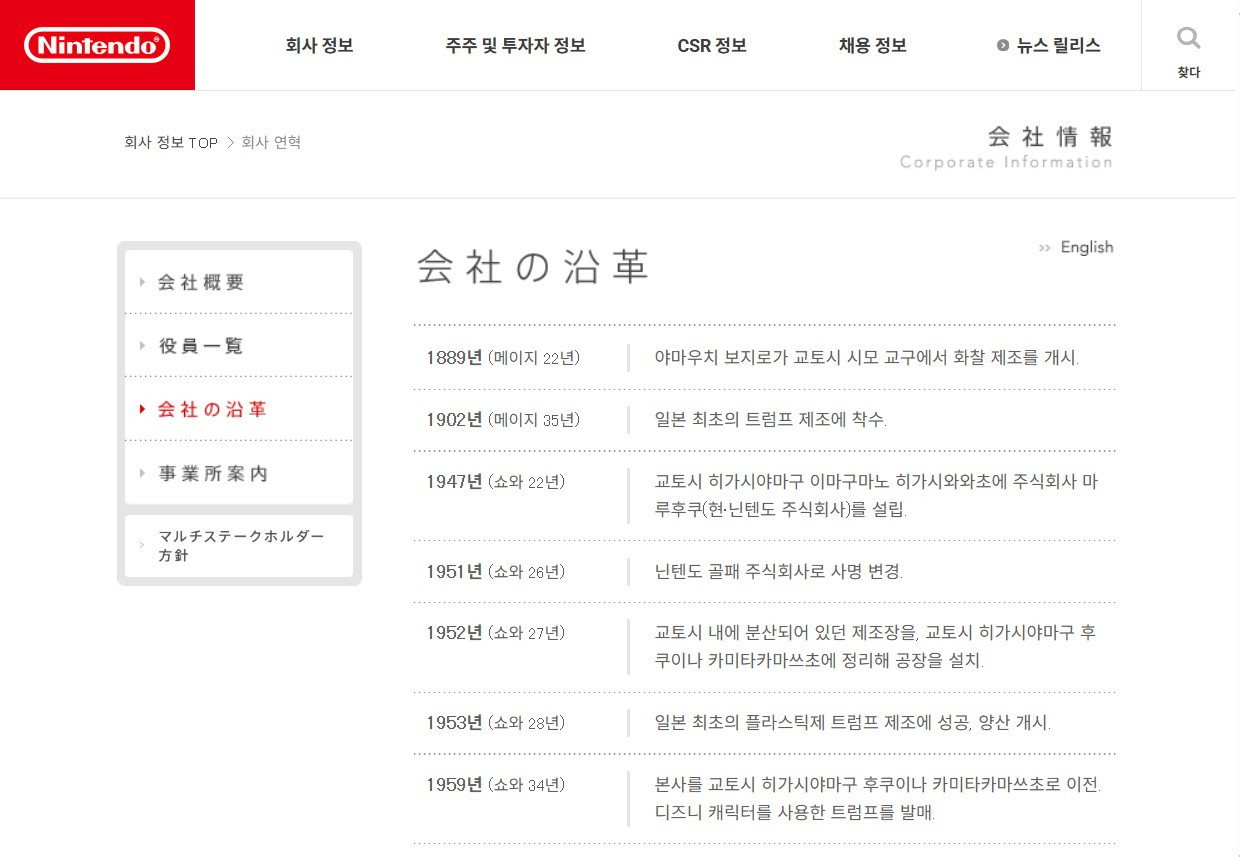Click the breadcrumb separator arrow after 회사 정보 TOP
1240x857 pixels.
(x=229, y=142)
